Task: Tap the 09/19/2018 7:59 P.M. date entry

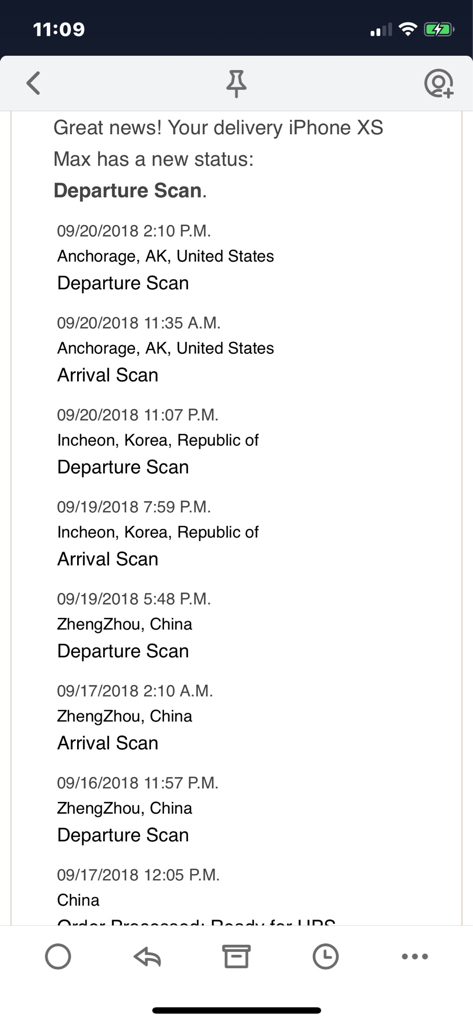Action: tap(134, 506)
